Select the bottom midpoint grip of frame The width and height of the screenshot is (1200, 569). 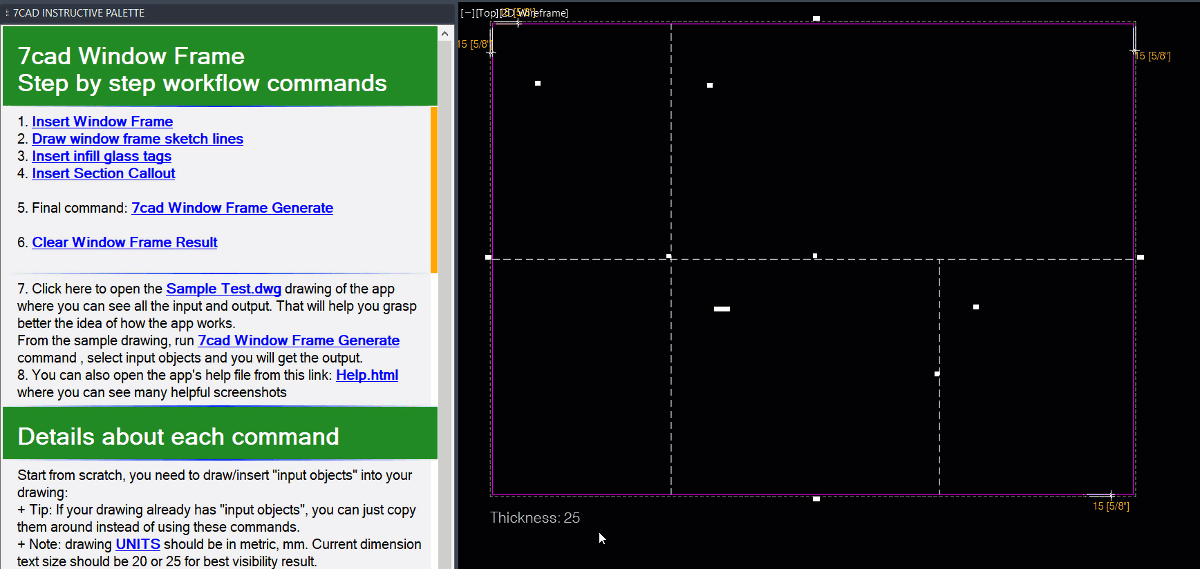[816, 498]
